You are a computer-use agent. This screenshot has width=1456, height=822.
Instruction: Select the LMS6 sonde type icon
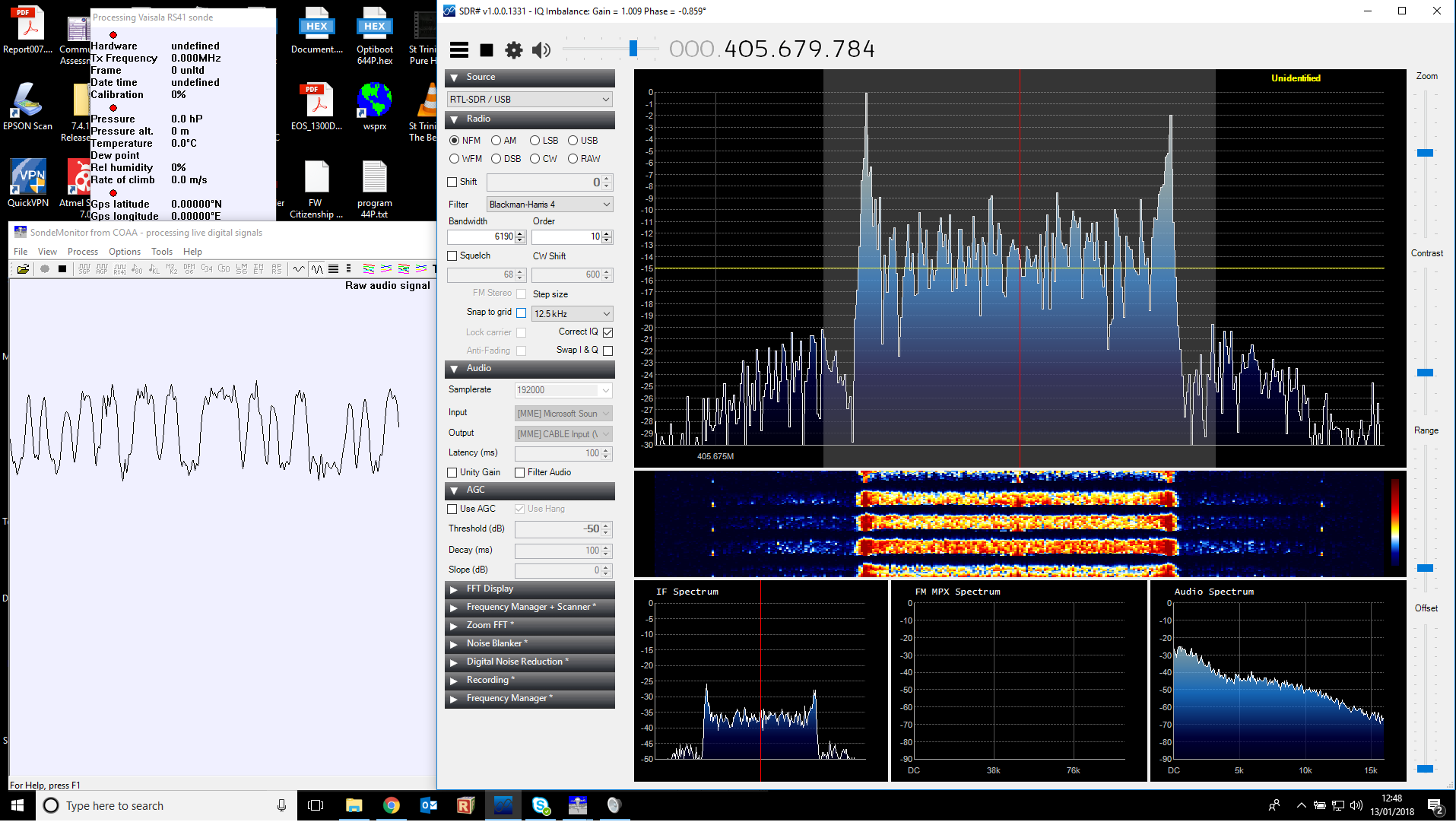242,268
